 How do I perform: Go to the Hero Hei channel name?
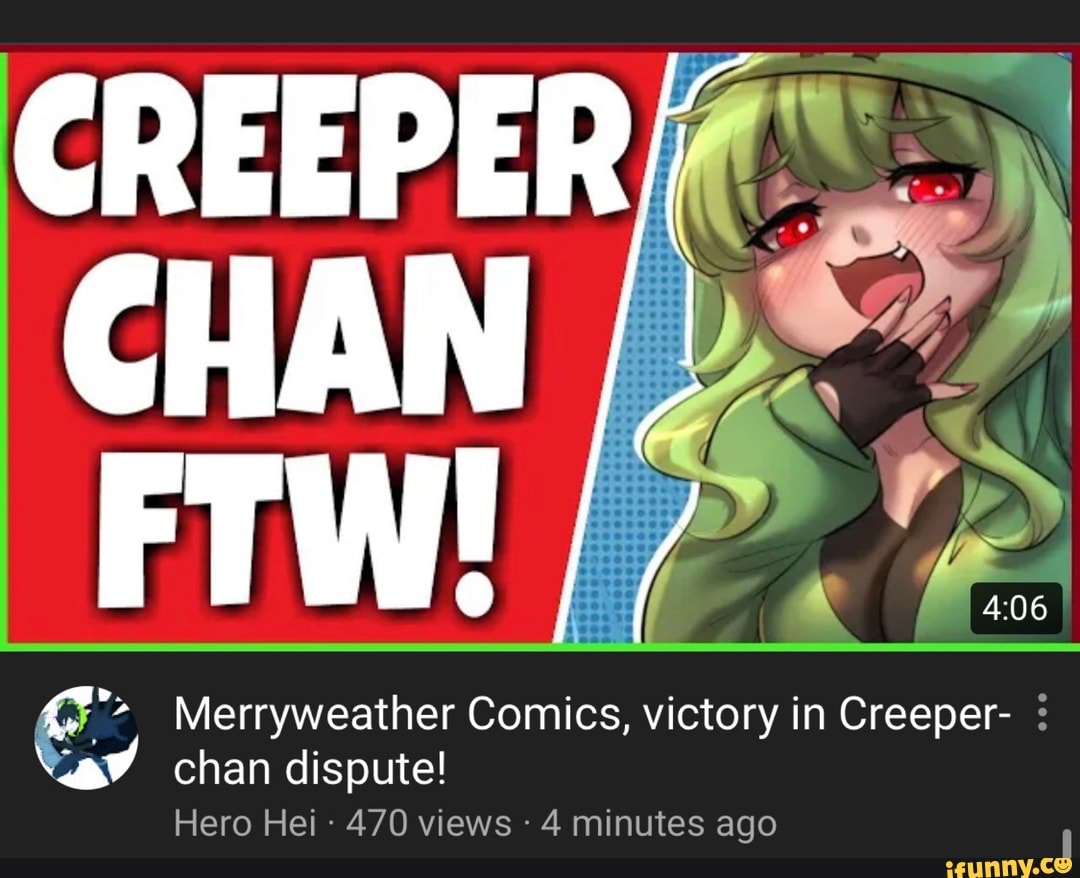pos(245,823)
